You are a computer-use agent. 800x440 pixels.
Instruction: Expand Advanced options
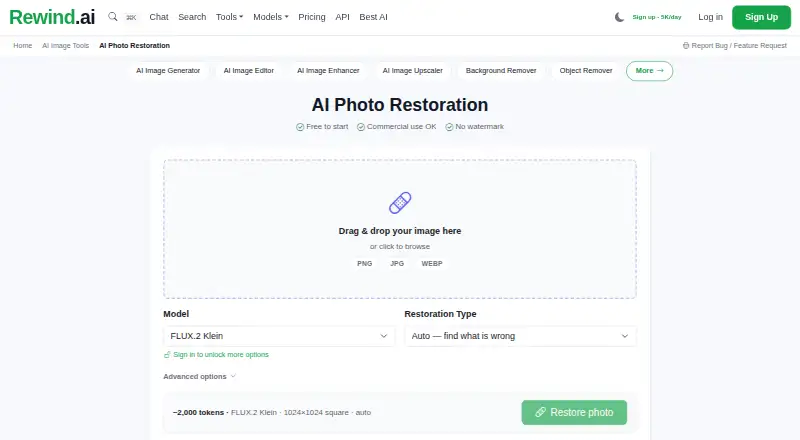click(x=199, y=376)
